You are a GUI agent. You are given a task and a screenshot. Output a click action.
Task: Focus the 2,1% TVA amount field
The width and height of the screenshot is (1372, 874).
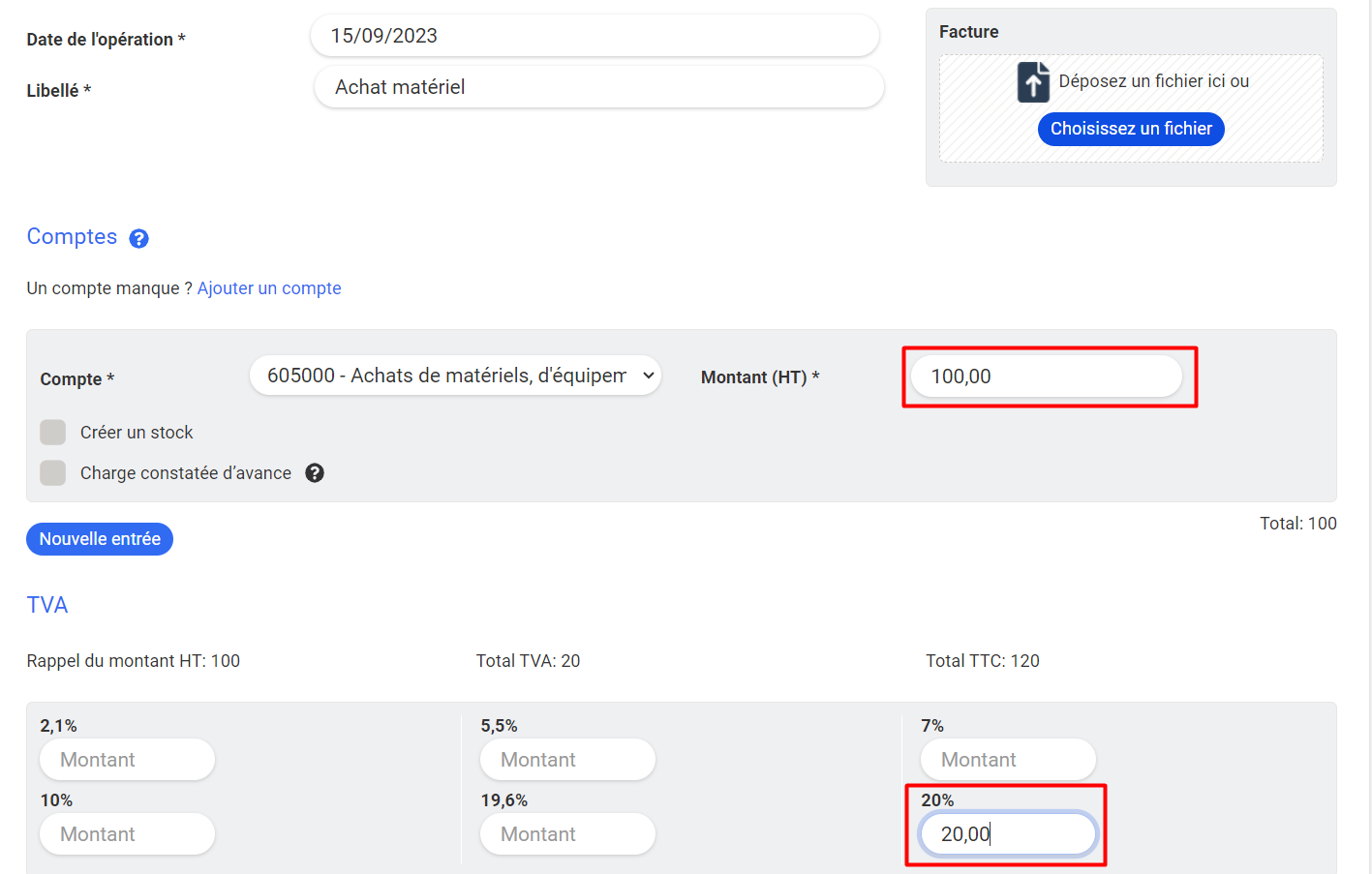(127, 760)
